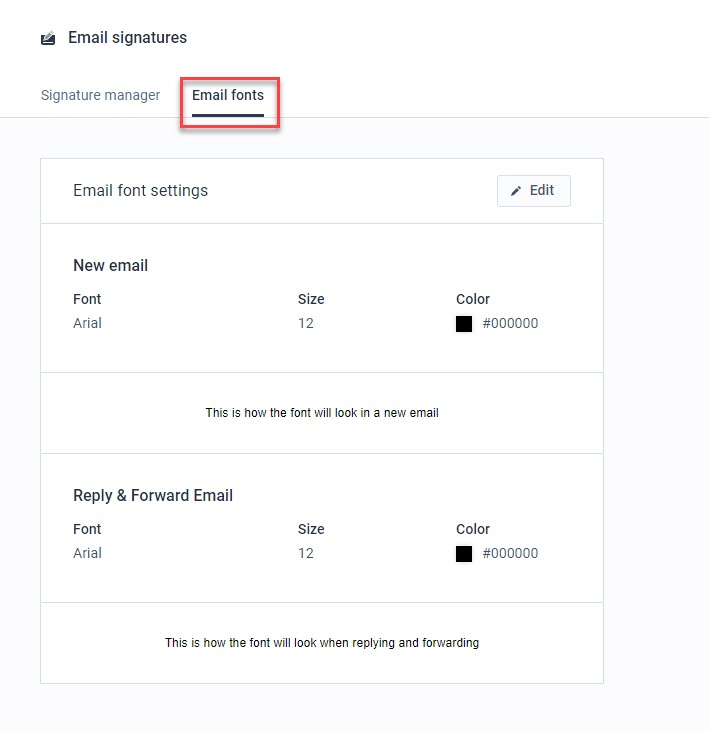Click the replying and forwarding preview text
This screenshot has height=731, width=709.
pos(322,642)
